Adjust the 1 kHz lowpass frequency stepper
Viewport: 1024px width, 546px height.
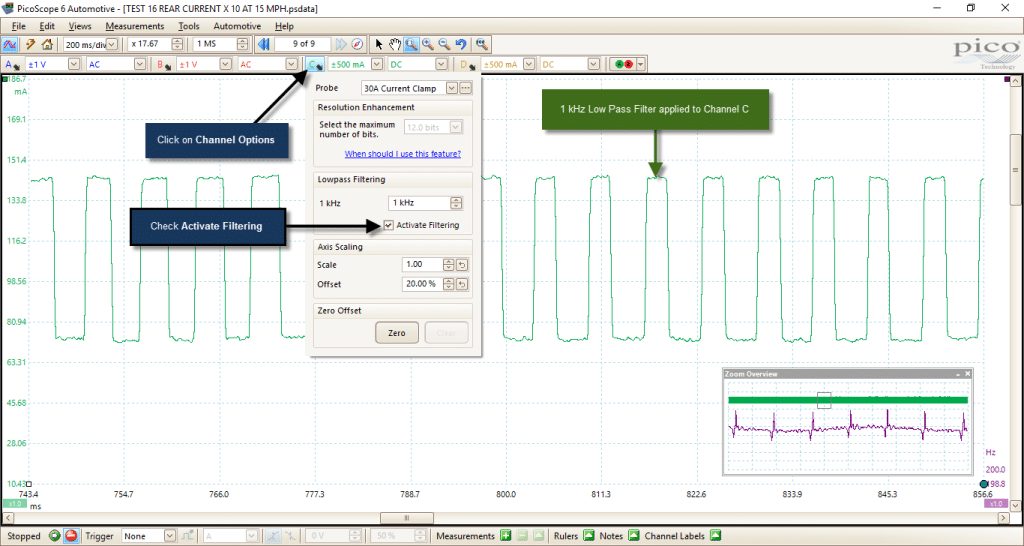point(456,203)
